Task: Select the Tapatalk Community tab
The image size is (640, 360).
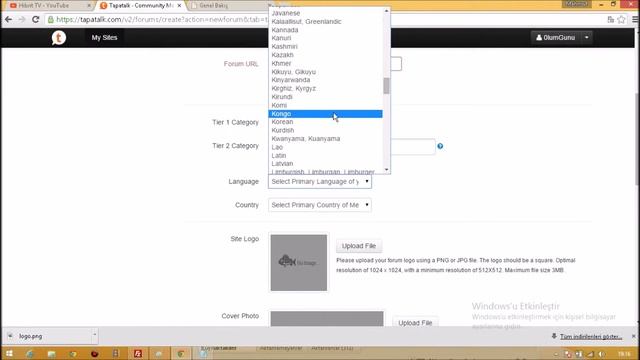Action: point(140,6)
